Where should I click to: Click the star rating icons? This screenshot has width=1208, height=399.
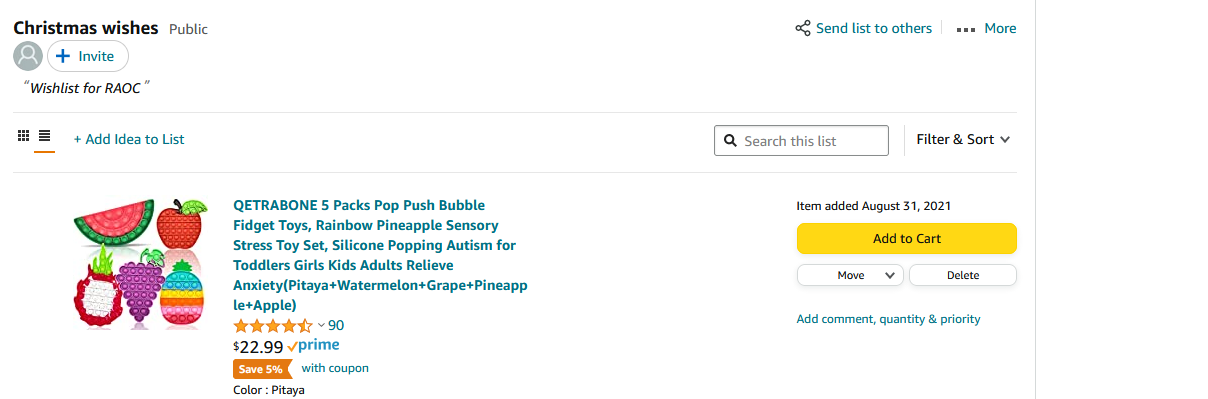point(273,326)
